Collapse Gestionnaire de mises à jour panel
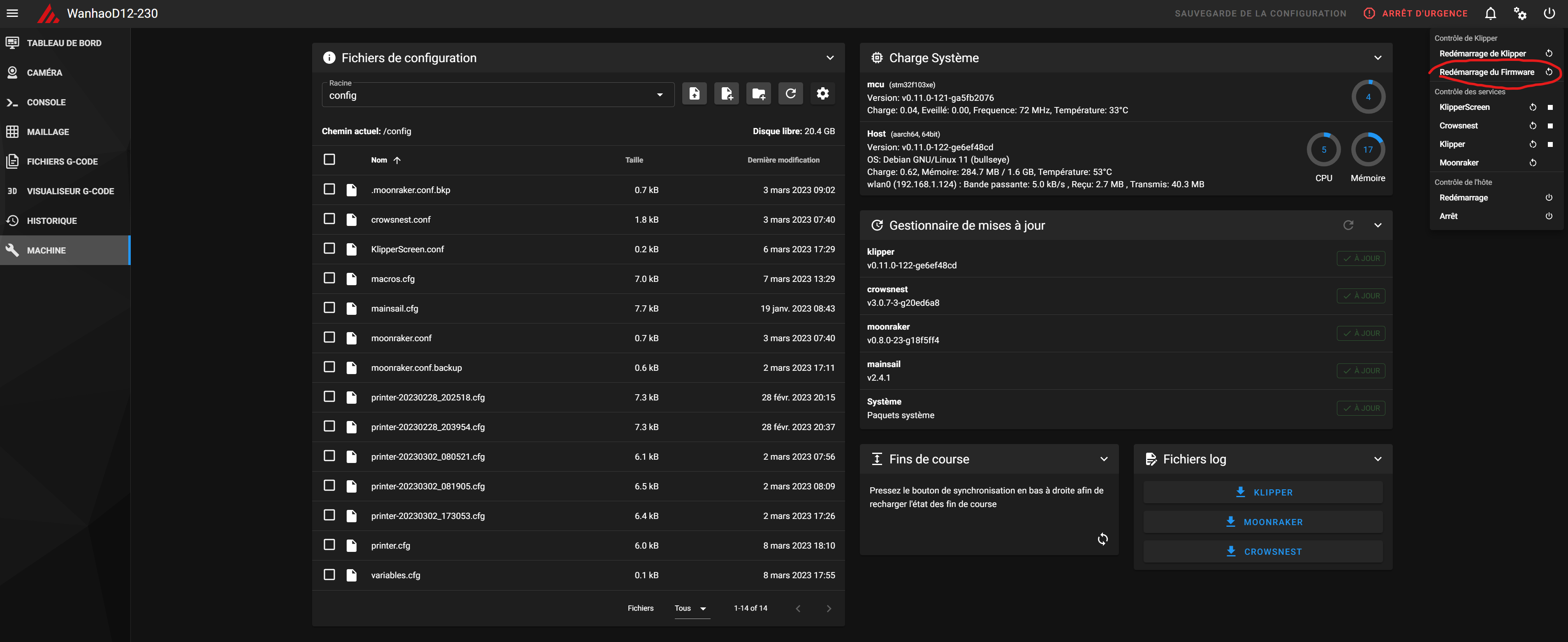 1378,226
